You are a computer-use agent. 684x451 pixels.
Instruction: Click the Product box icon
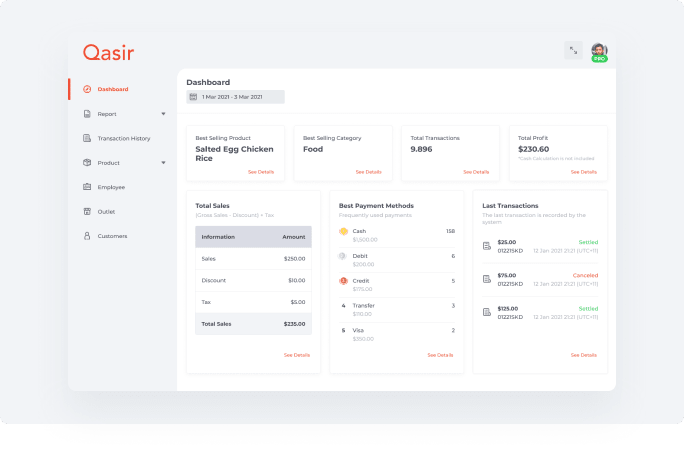pos(87,163)
